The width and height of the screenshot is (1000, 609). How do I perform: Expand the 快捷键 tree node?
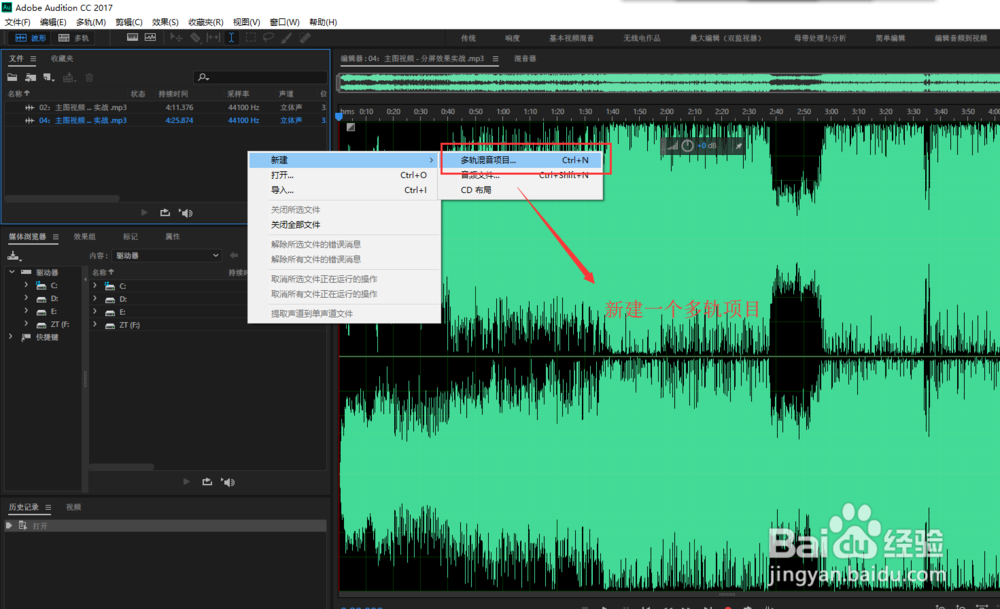[11, 337]
